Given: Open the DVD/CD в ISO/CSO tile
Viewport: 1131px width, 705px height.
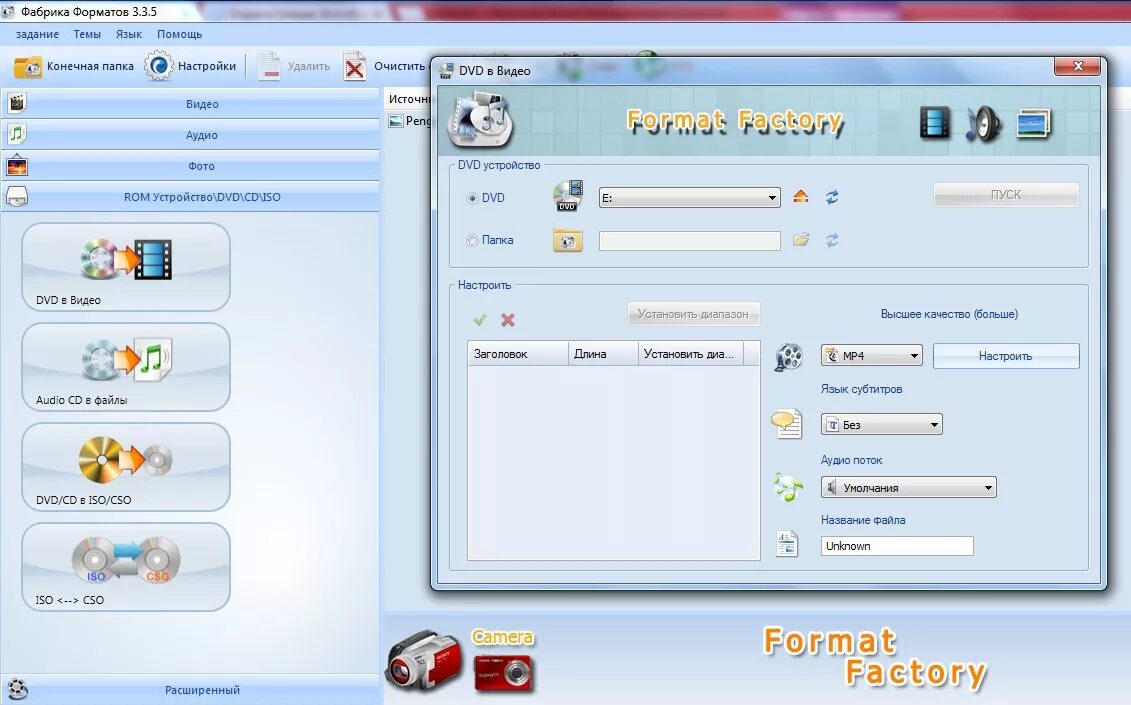Looking at the screenshot, I should click(126, 467).
